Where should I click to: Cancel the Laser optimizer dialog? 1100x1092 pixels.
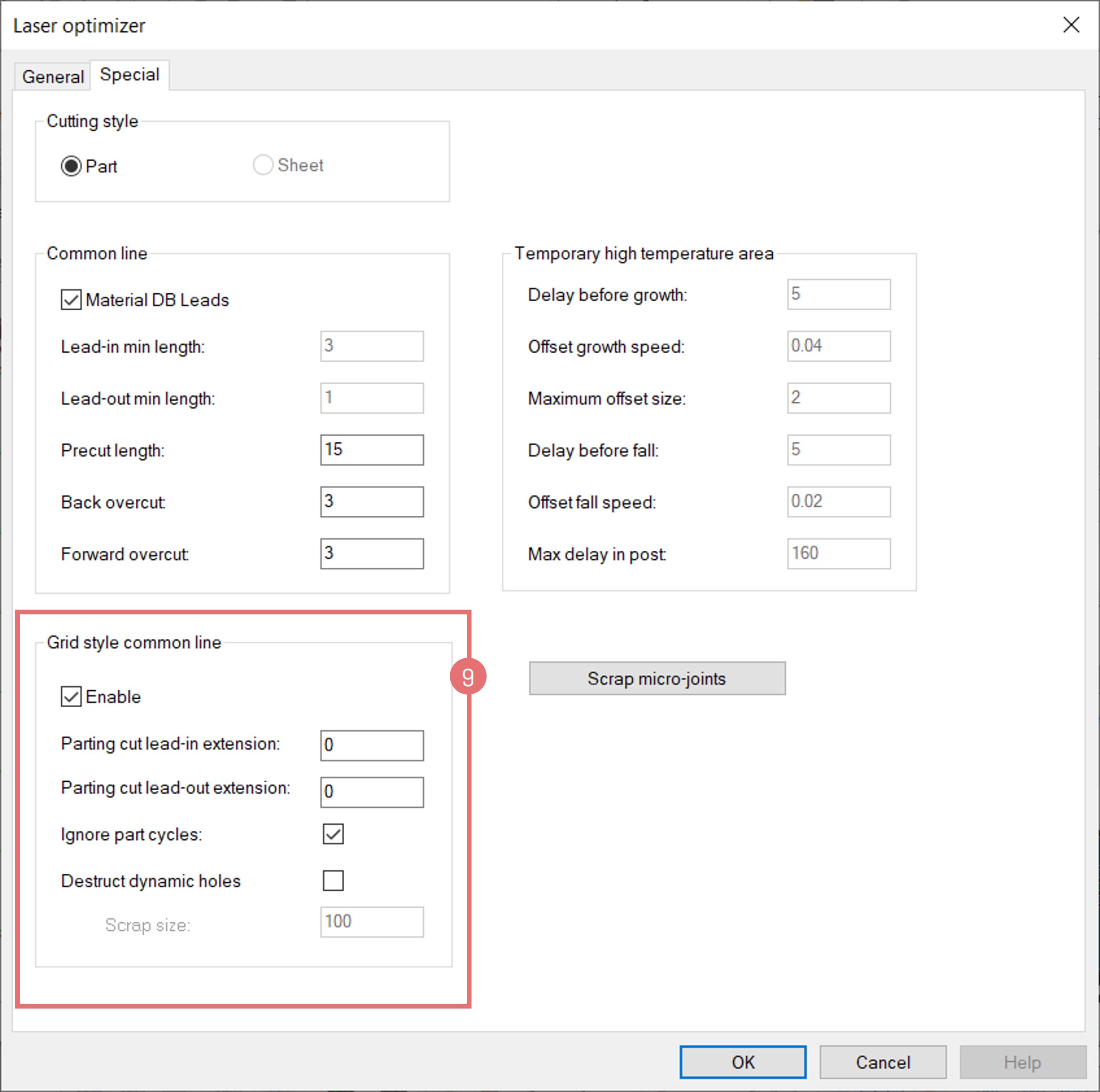pyautogui.click(x=883, y=1062)
